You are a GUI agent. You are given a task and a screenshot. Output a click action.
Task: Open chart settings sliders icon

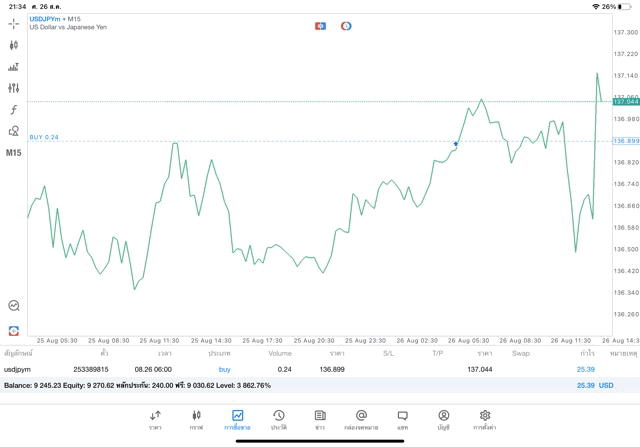point(13,88)
